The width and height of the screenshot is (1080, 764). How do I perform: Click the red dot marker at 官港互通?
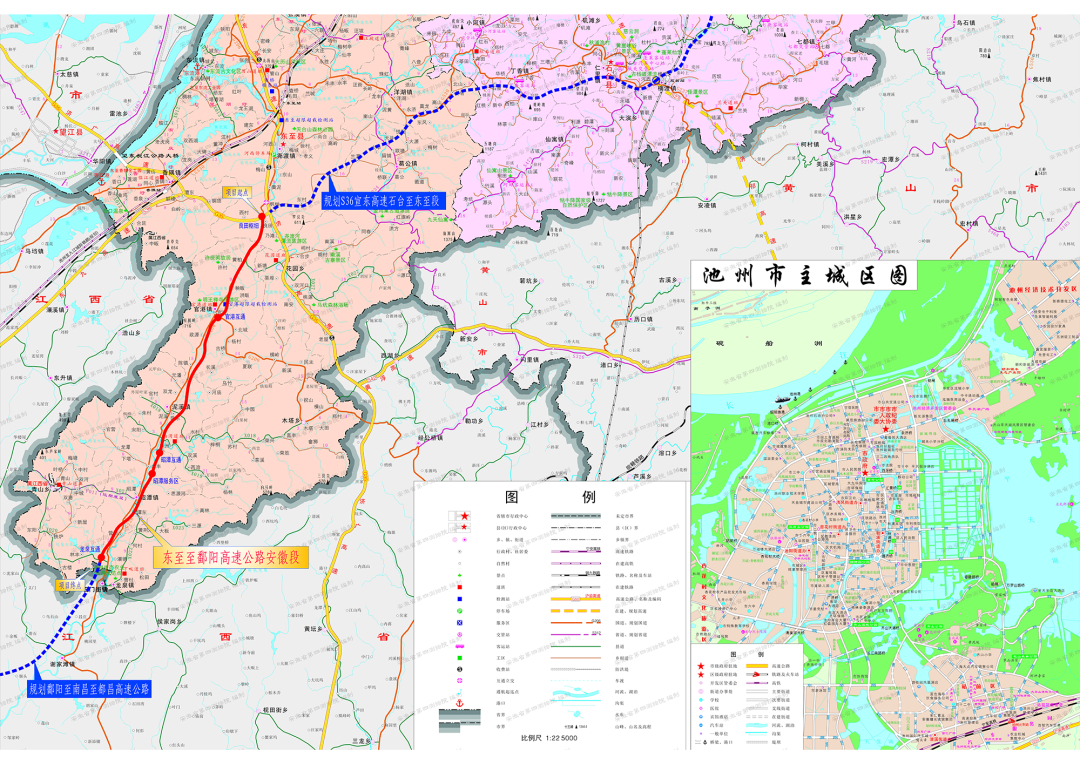pos(217,318)
